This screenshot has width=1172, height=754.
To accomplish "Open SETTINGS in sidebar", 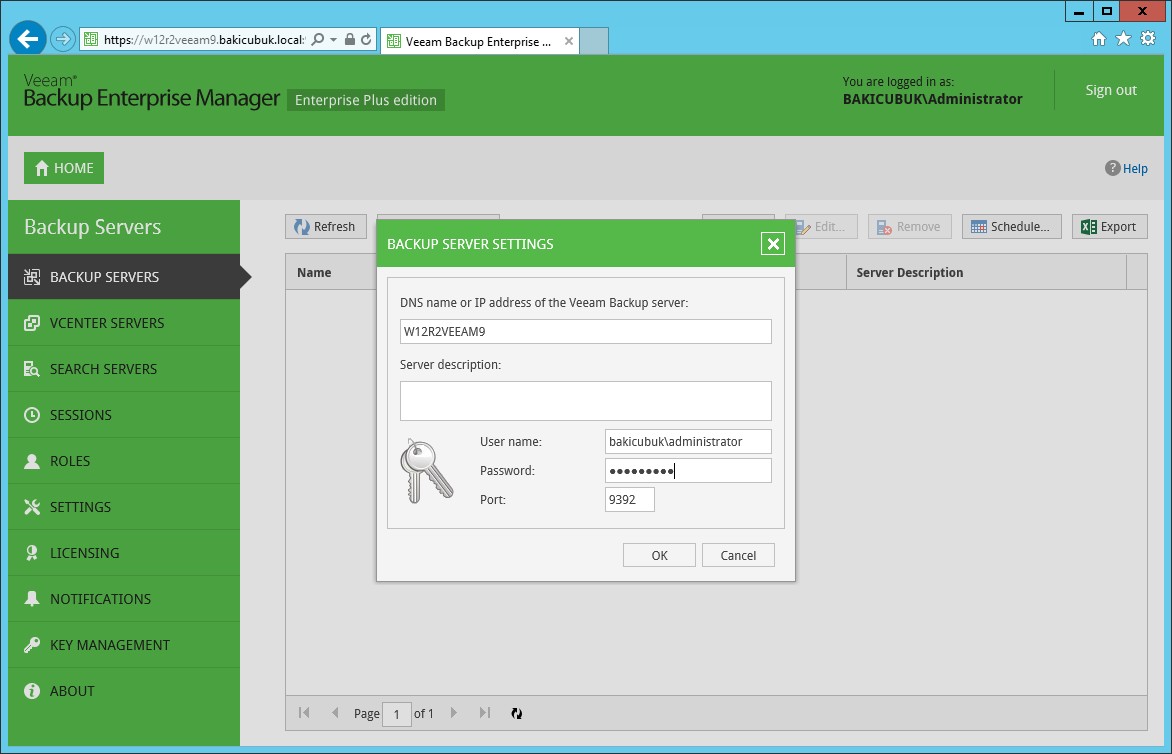I will click(x=124, y=507).
